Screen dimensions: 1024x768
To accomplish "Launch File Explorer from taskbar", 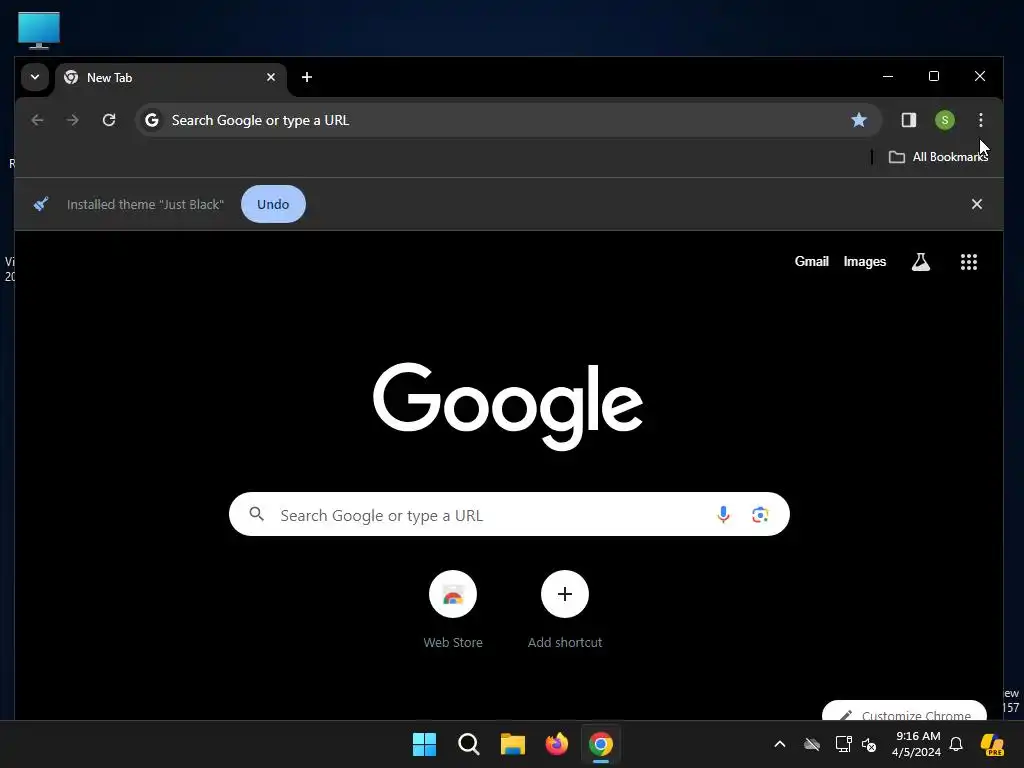I will [513, 744].
